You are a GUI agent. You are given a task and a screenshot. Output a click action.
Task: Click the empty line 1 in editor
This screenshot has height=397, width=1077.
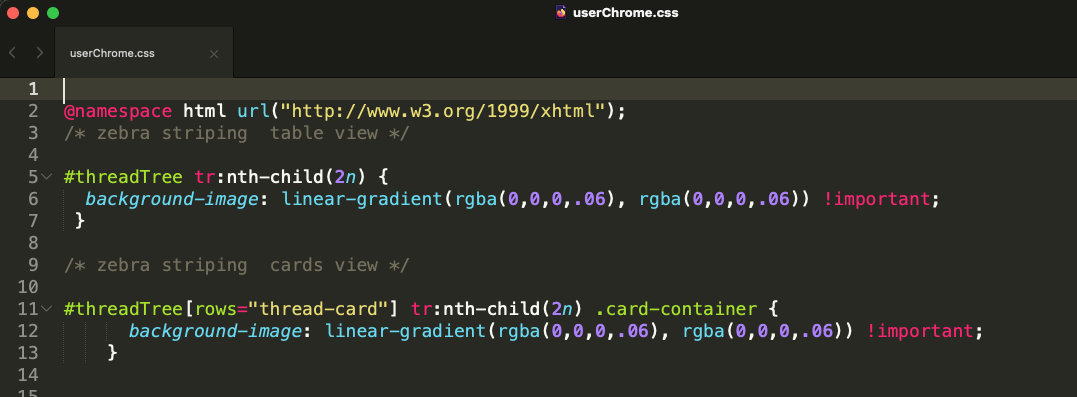point(563,89)
